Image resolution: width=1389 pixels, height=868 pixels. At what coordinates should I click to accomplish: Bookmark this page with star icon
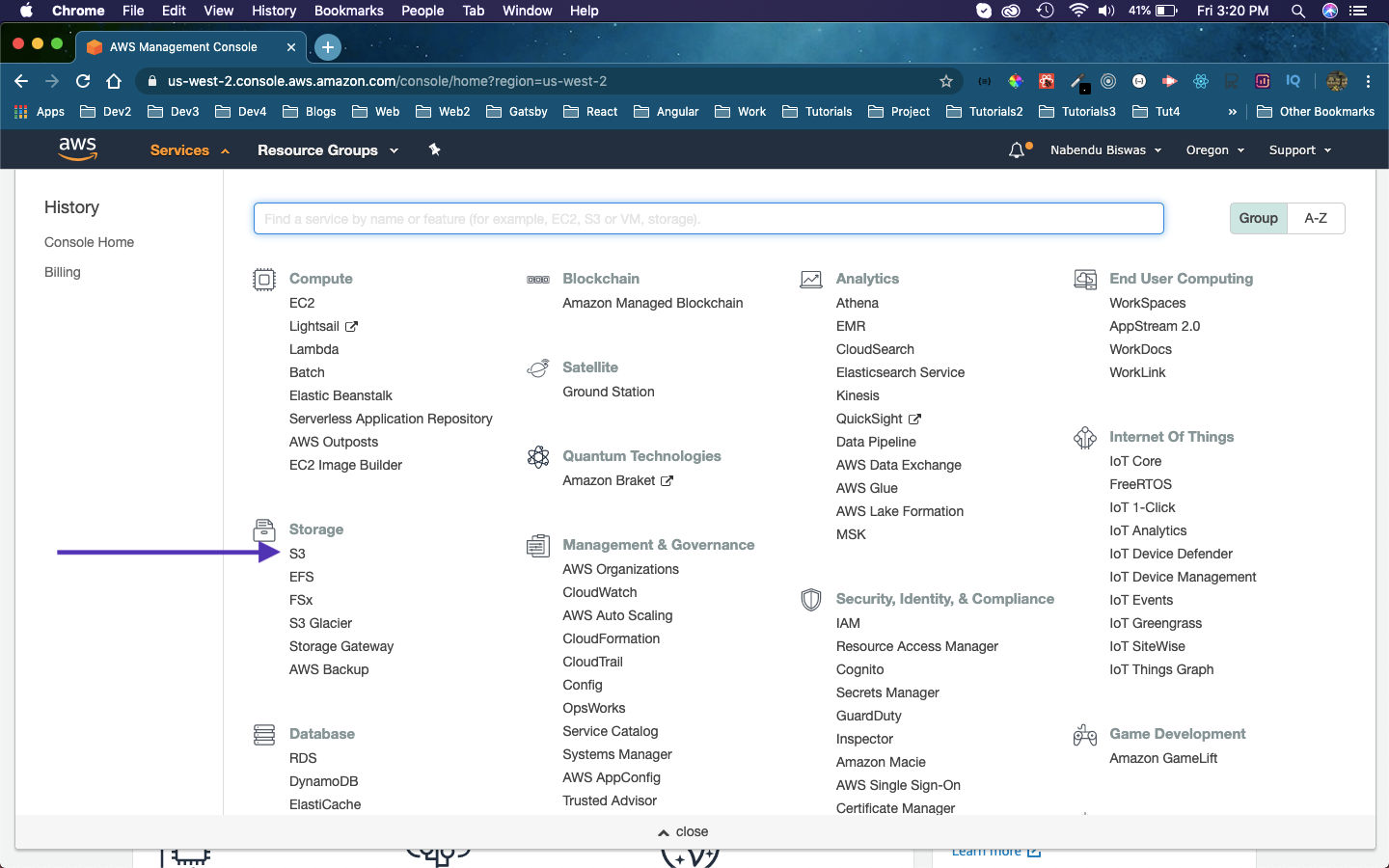coord(946,81)
